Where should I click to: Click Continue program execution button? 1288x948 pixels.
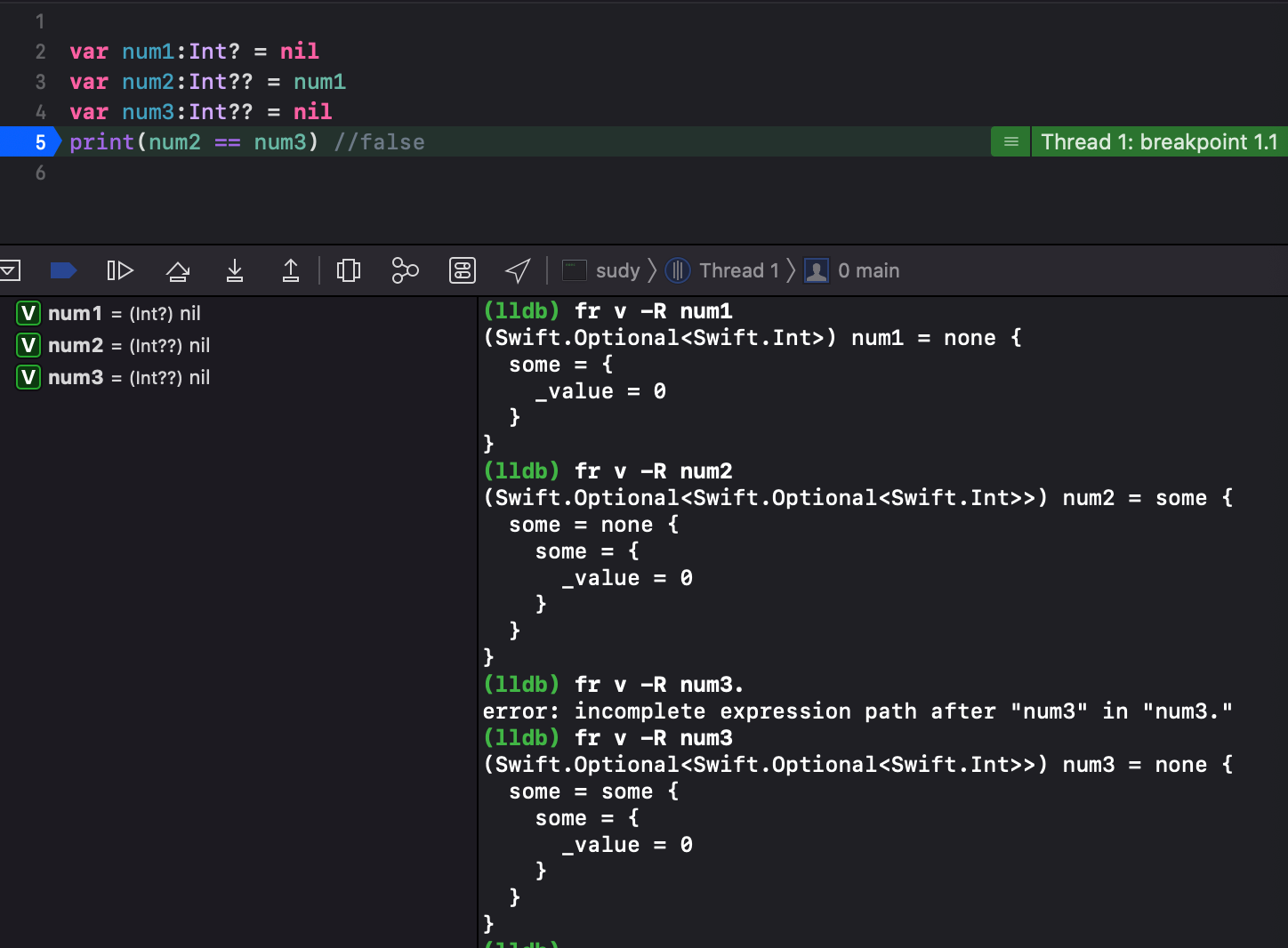[x=120, y=270]
